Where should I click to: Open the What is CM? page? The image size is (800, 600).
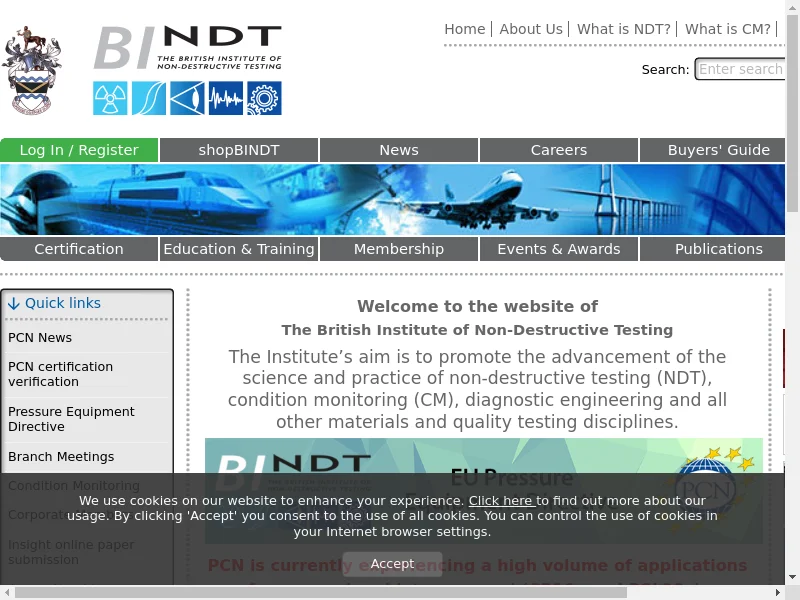coord(728,29)
